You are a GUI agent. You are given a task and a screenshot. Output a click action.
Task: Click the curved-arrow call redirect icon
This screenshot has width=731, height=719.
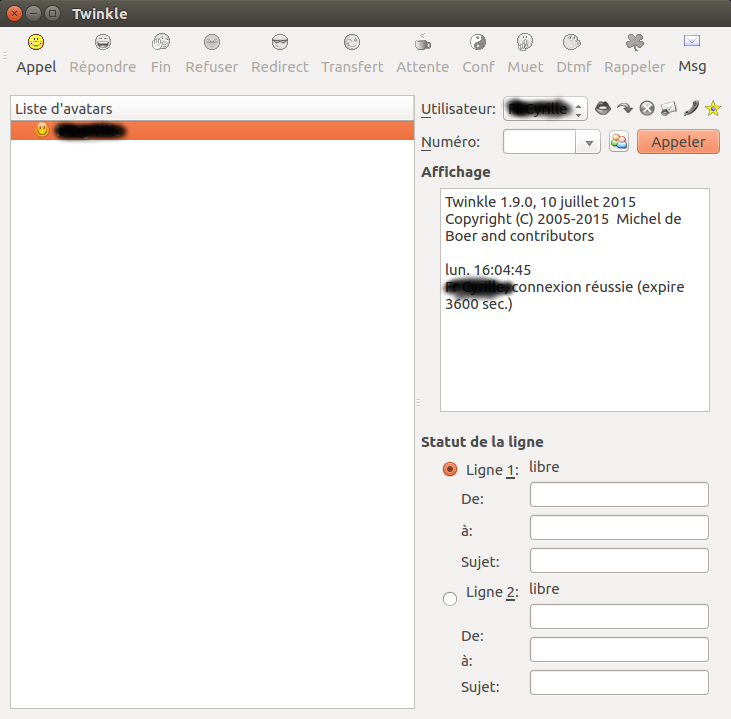tap(625, 109)
